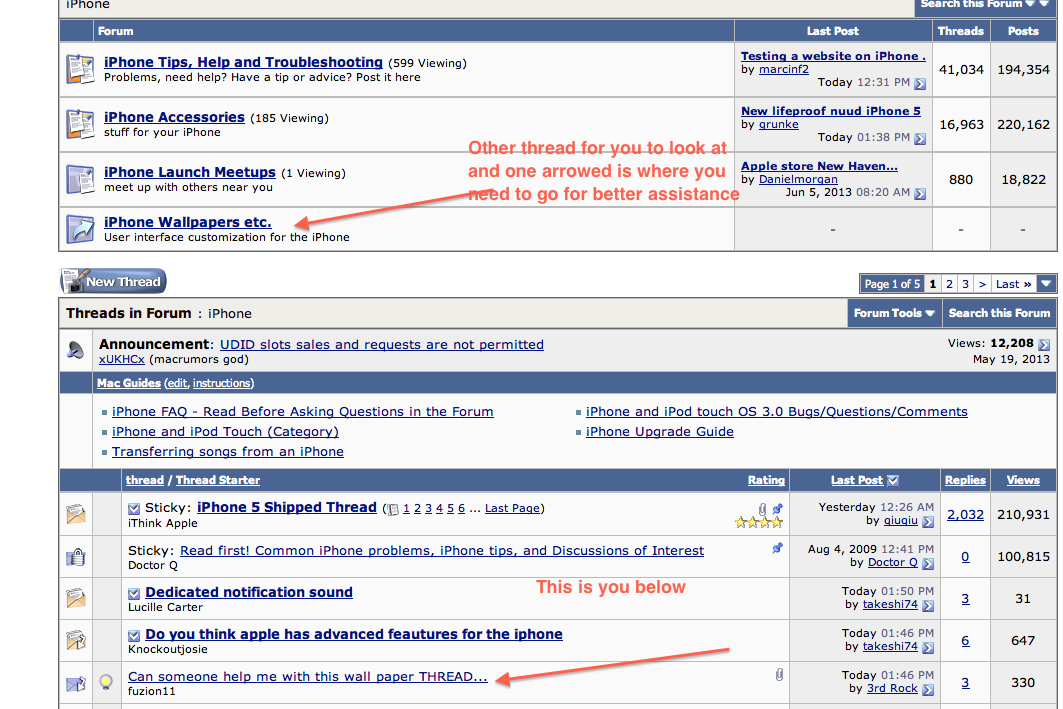Open takeshi74 profile in Dedicated notification sound row
This screenshot has width=1063, height=709.
[x=890, y=605]
